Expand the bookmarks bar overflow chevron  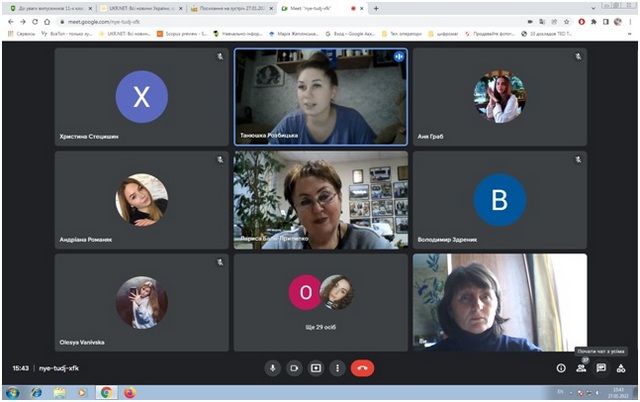[x=630, y=34]
